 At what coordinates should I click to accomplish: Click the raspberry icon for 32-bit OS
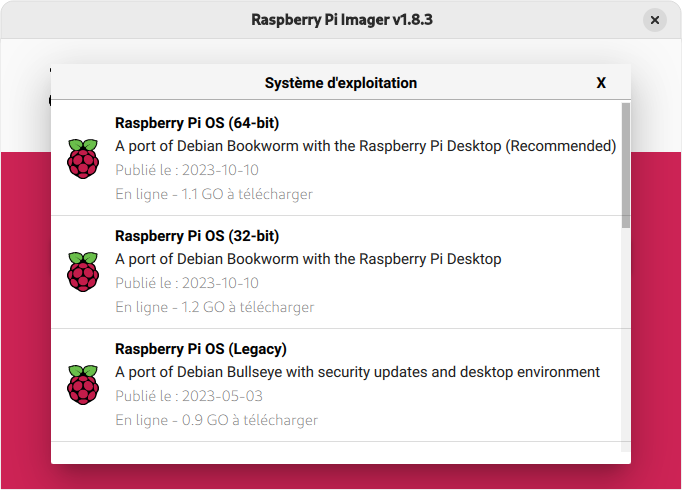pyautogui.click(x=83, y=272)
